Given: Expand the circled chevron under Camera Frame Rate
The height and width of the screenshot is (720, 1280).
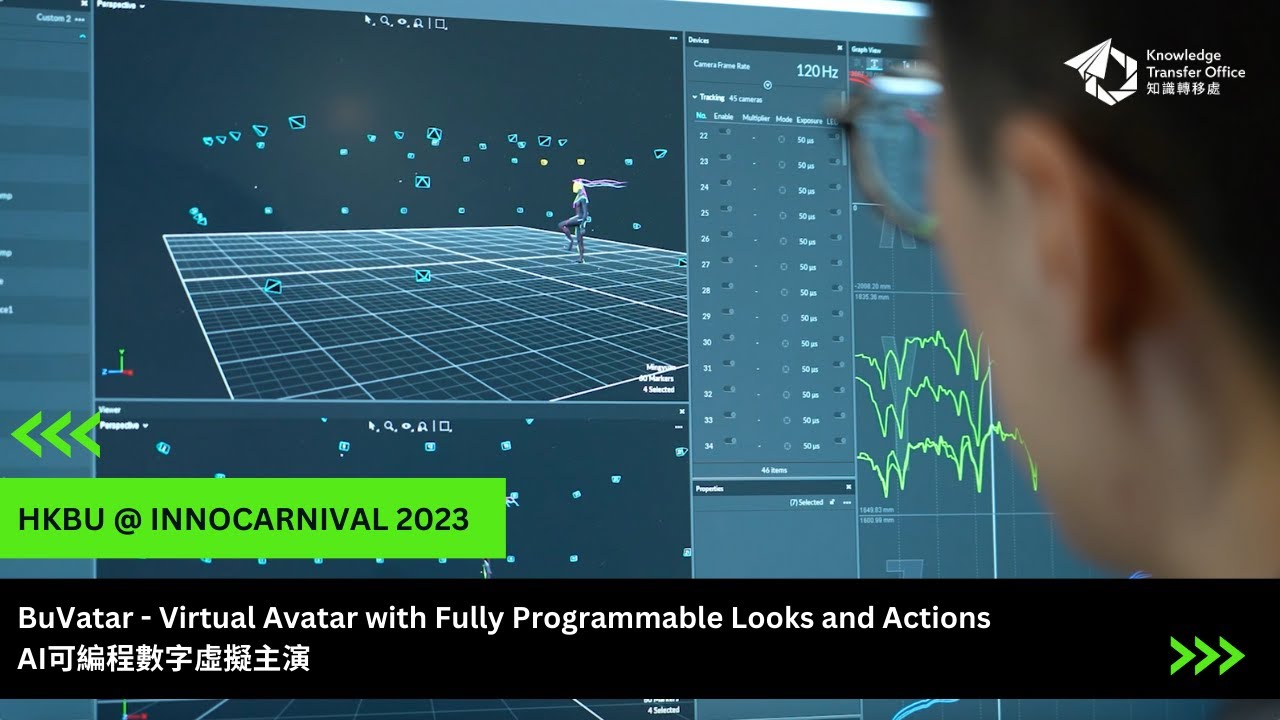Looking at the screenshot, I should [x=767, y=85].
